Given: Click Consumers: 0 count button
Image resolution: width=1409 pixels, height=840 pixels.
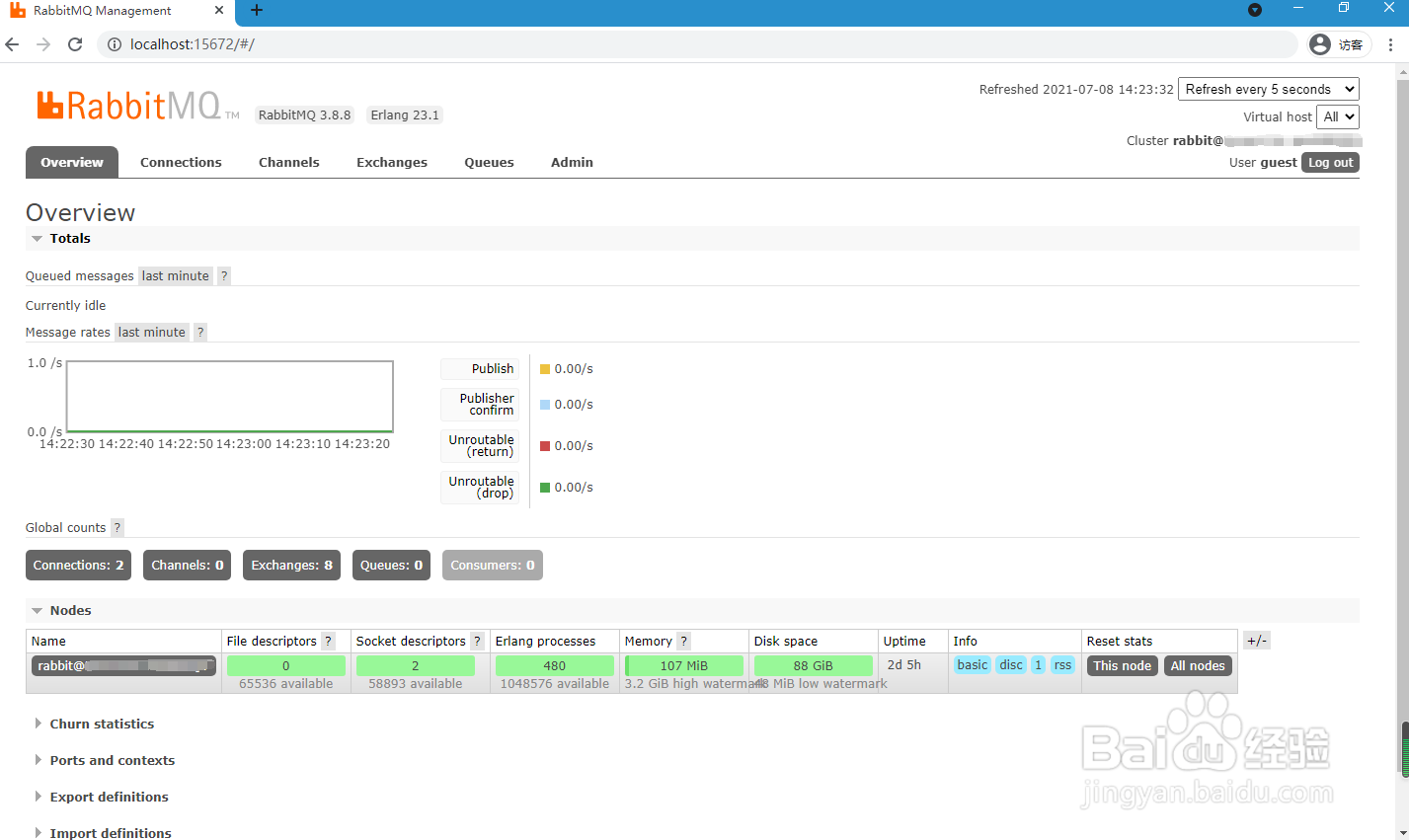Looking at the screenshot, I should [x=493, y=566].
